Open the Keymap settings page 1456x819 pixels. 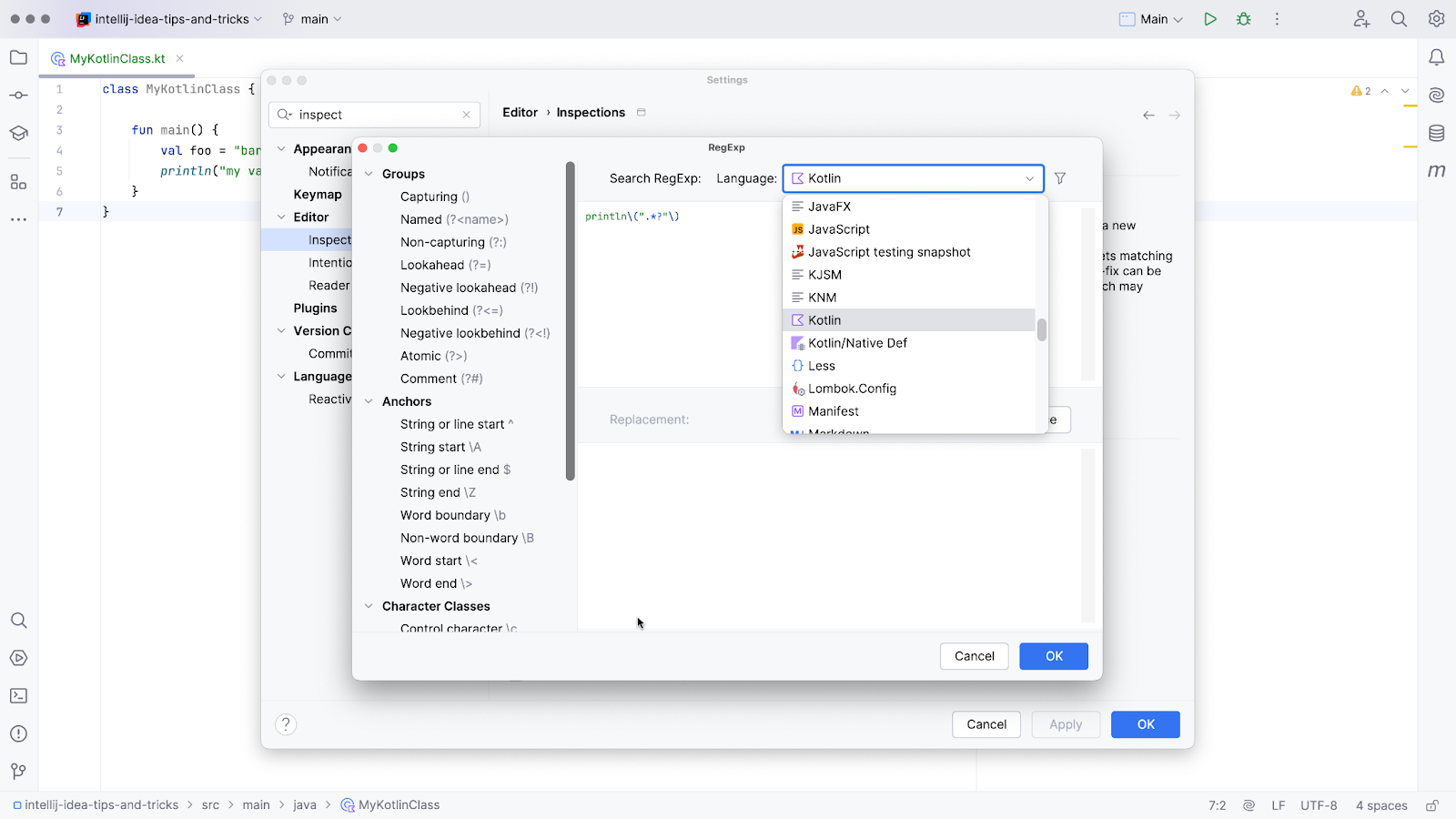point(318,195)
